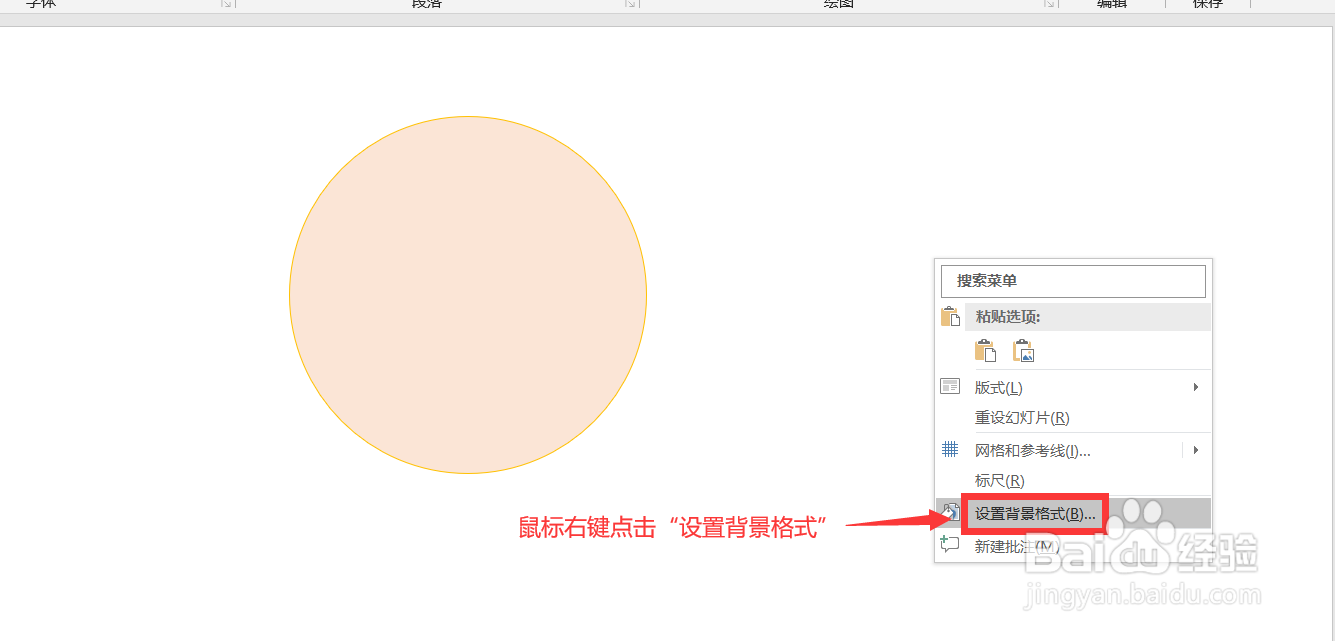The width and height of the screenshot is (1335, 641).
Task: Expand the 版式(L) submenu arrow
Action: (1196, 386)
